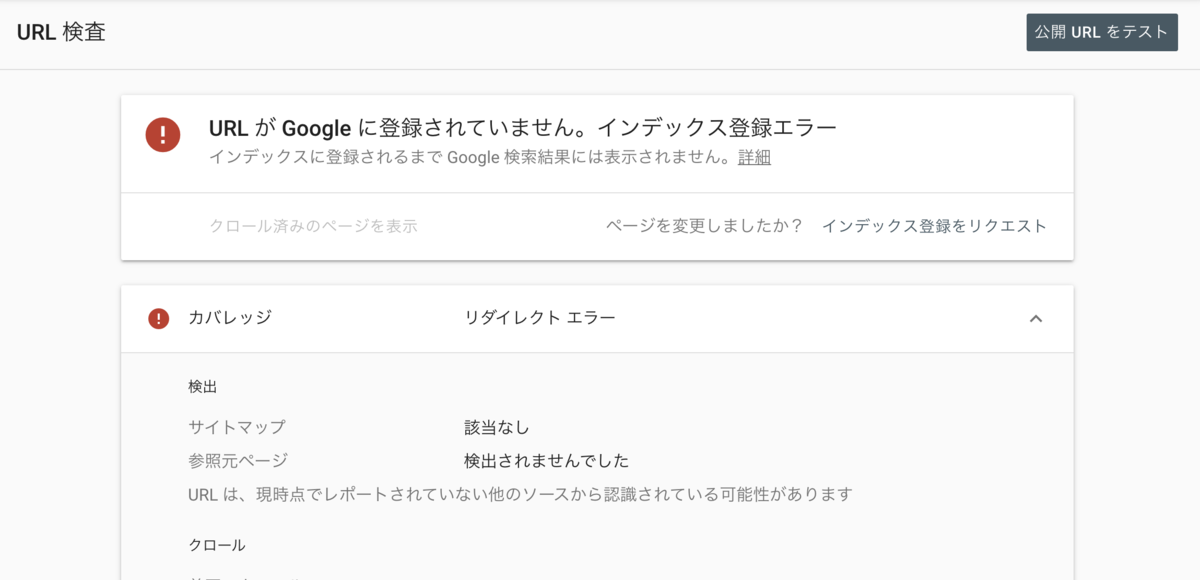Click the リダイレクト エラー status text
The height and width of the screenshot is (580, 1200).
coord(540,318)
